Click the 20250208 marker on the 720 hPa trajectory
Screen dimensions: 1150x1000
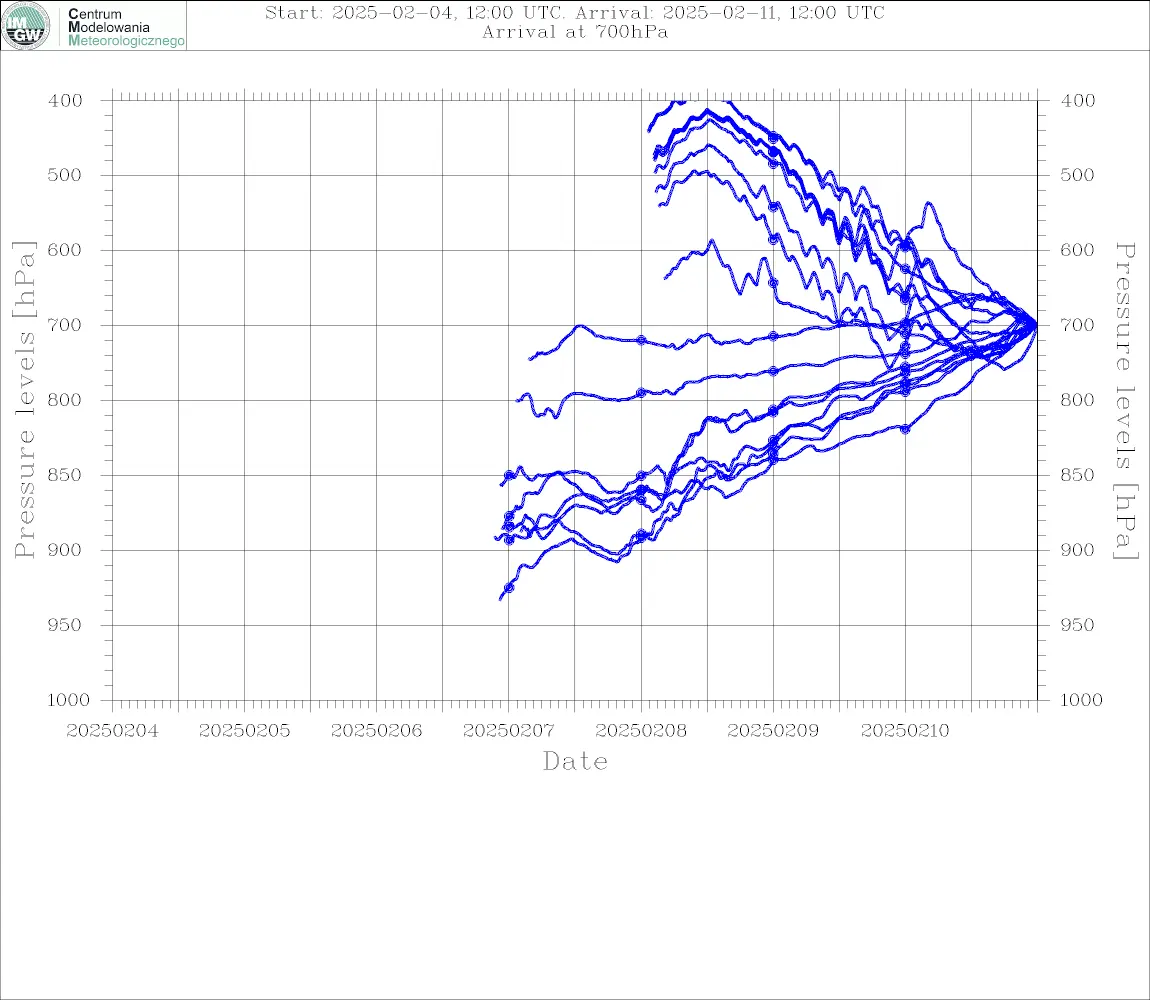[x=641, y=340]
